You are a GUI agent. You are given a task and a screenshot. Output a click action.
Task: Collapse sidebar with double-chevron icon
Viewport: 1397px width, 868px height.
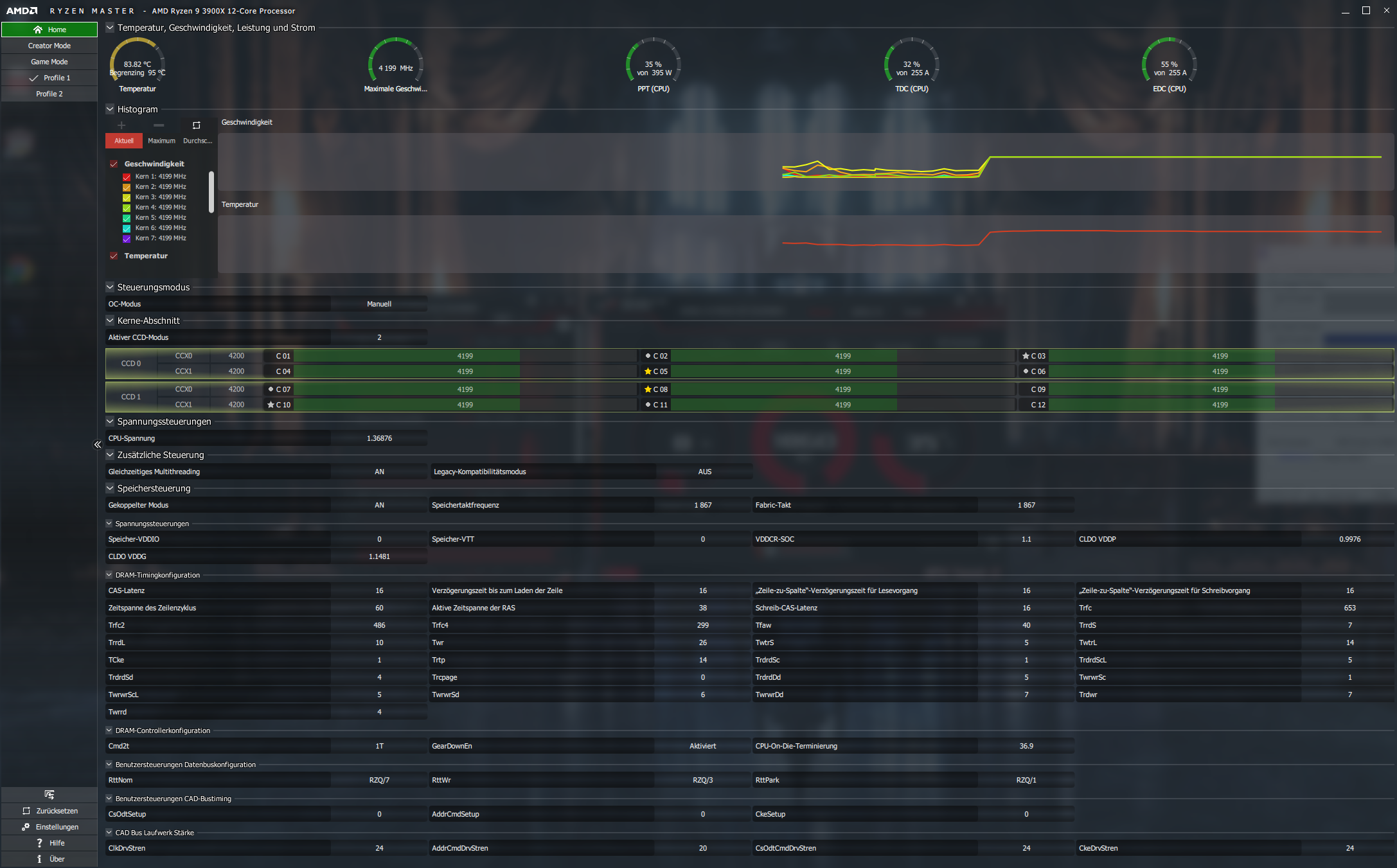[x=98, y=445]
